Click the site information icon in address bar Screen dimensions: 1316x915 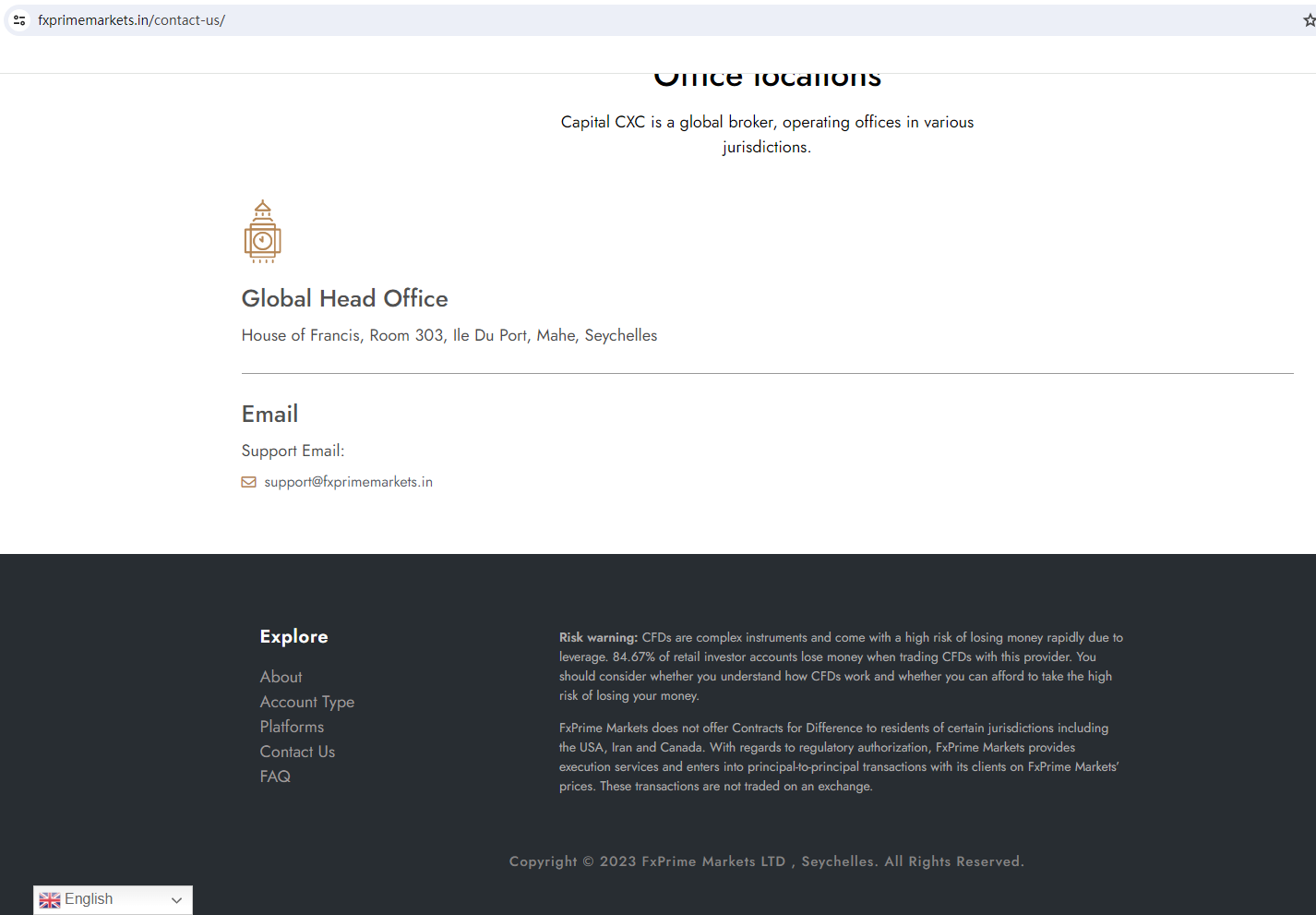19,20
